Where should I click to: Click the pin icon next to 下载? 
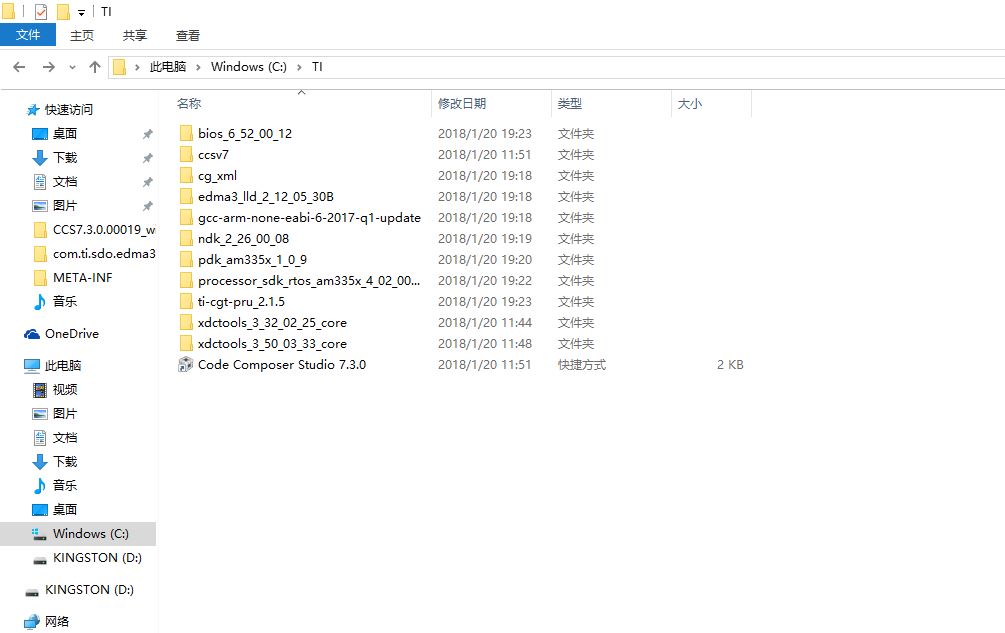[x=147, y=158]
